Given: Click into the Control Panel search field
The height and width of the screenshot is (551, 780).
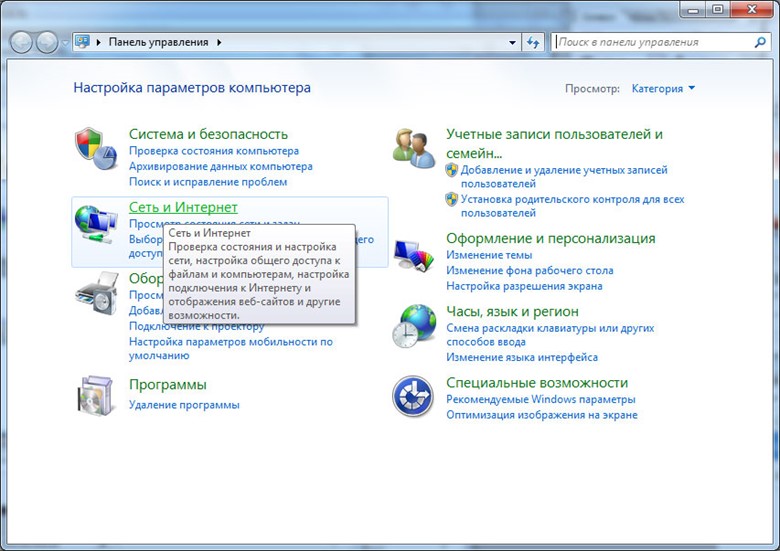Looking at the screenshot, I should pos(650,43).
